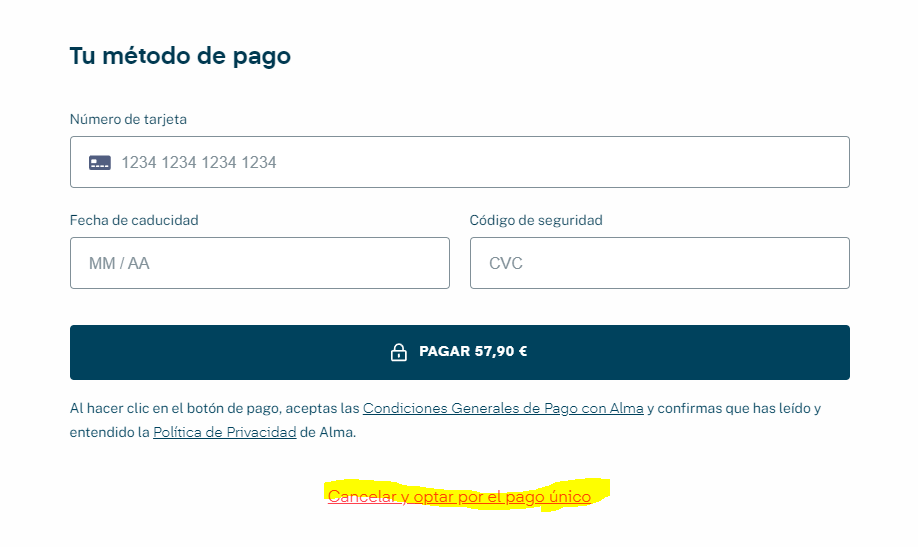Click the Fecha de caducidad label

pos(134,220)
